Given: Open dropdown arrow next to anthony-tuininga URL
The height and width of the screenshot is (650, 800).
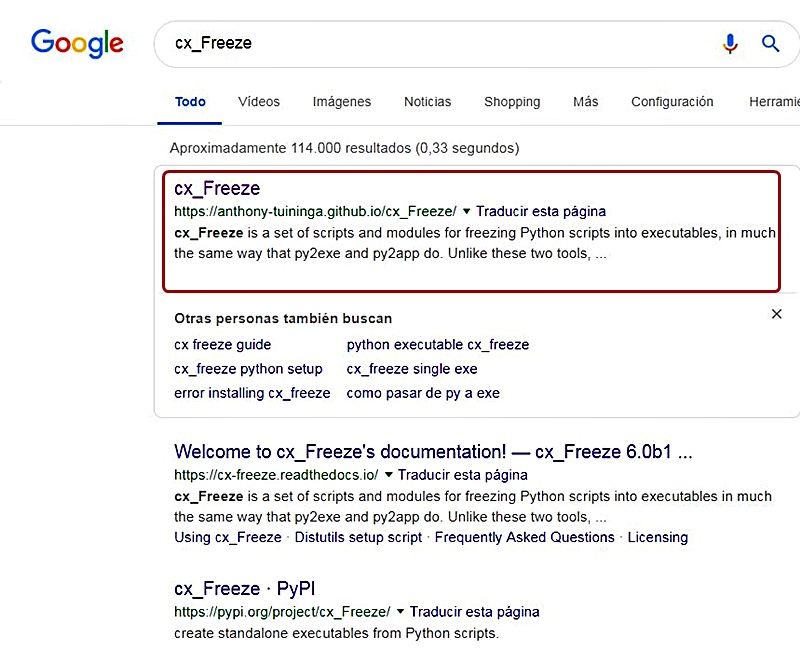Looking at the screenshot, I should coord(466,211).
